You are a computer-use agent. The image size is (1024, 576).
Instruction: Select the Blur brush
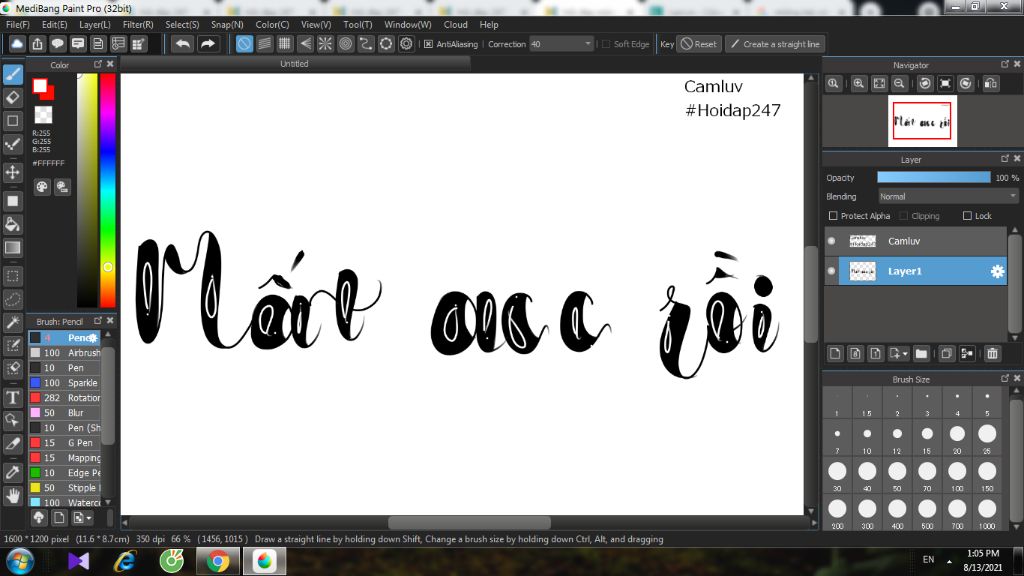tap(65, 413)
